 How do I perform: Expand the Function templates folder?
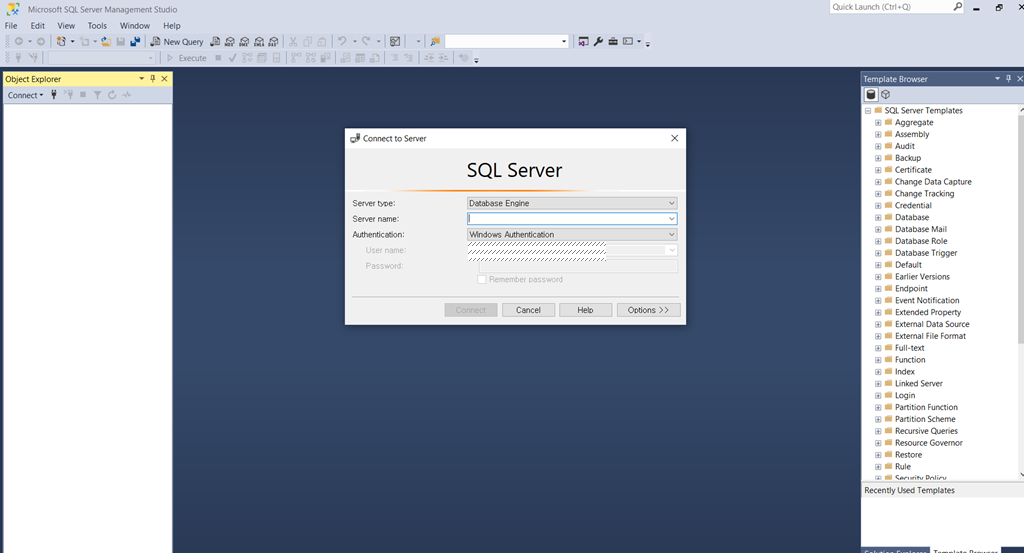click(878, 360)
